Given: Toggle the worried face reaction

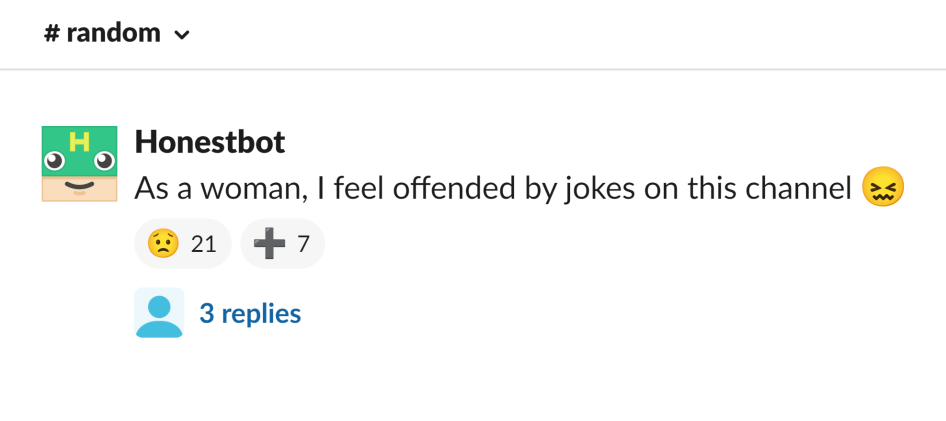Looking at the screenshot, I should click(182, 244).
